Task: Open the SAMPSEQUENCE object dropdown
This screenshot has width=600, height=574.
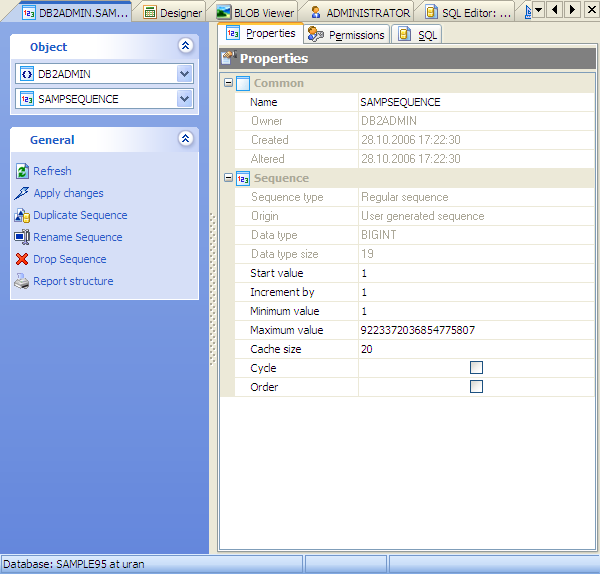Action: tap(184, 99)
